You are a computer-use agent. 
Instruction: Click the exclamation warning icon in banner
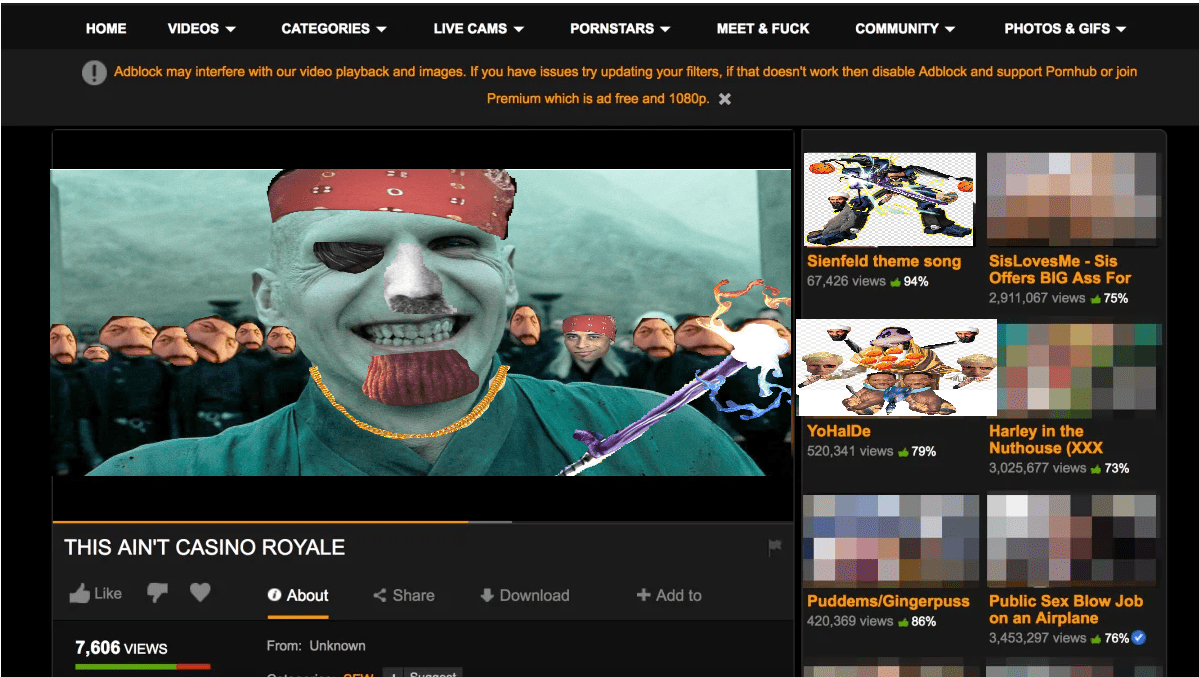(94, 73)
